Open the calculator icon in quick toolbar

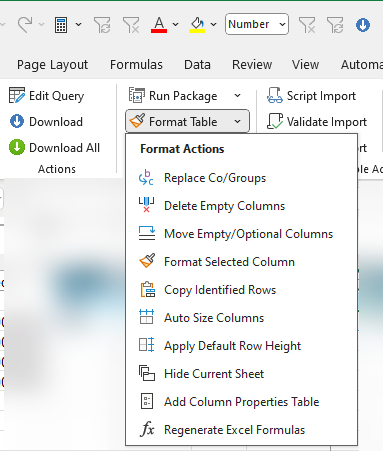[61, 25]
